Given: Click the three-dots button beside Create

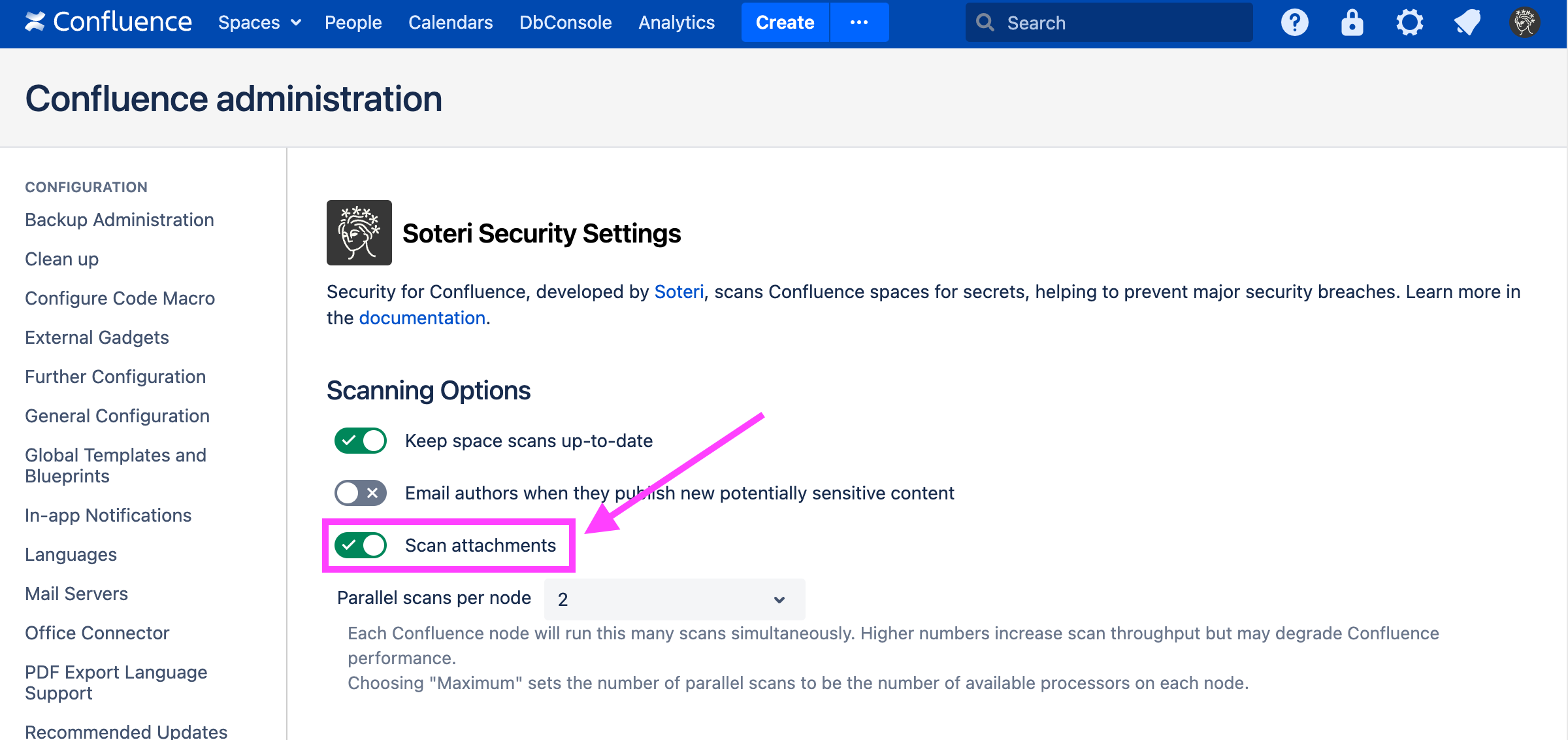Looking at the screenshot, I should coord(858,23).
